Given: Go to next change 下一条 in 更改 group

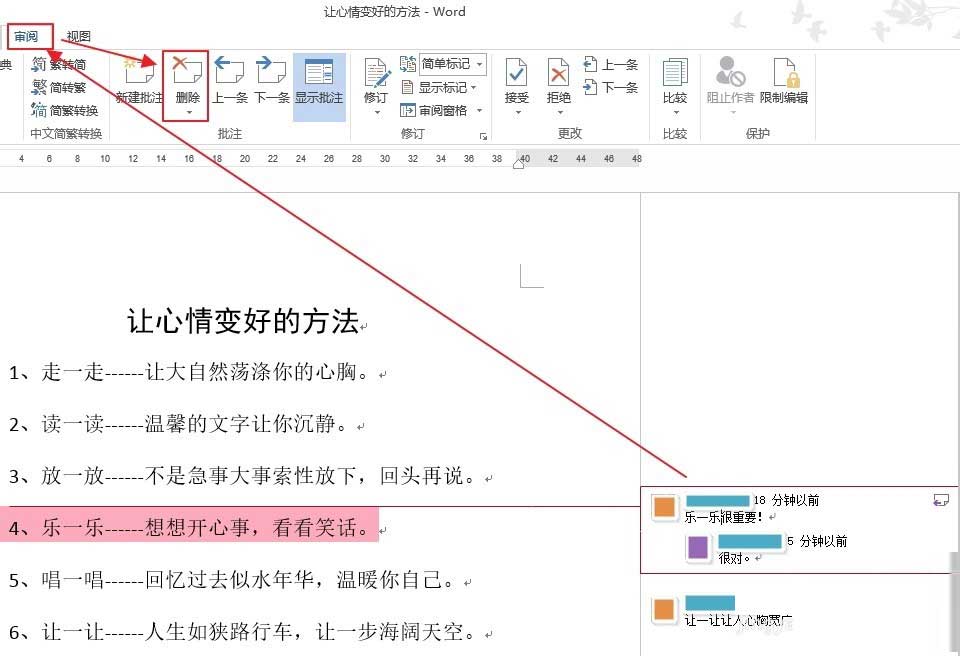Looking at the screenshot, I should pyautogui.click(x=611, y=88).
